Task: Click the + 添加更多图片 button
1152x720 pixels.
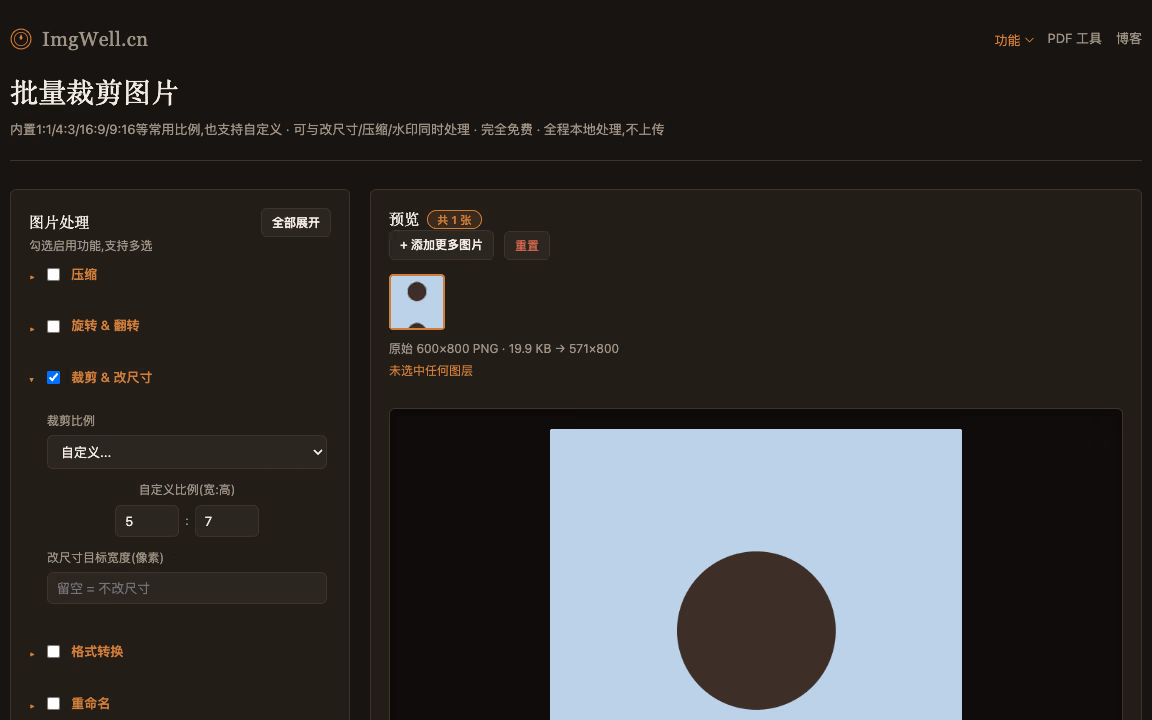Action: coord(441,245)
